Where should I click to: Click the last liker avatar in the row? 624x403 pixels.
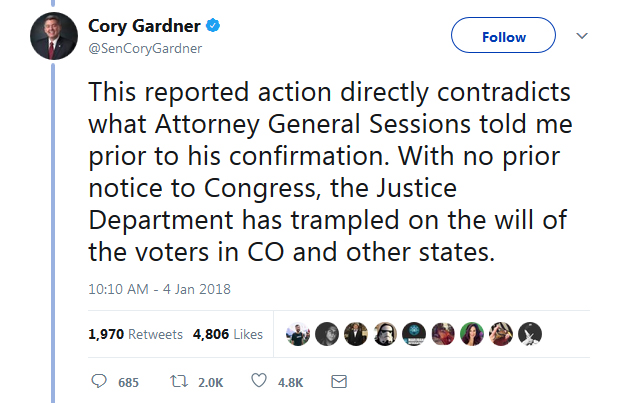[531, 333]
